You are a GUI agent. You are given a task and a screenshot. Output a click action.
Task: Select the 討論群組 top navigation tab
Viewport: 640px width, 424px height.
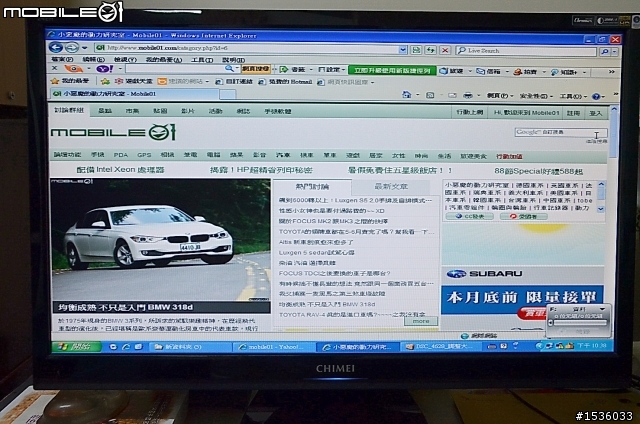point(69,110)
